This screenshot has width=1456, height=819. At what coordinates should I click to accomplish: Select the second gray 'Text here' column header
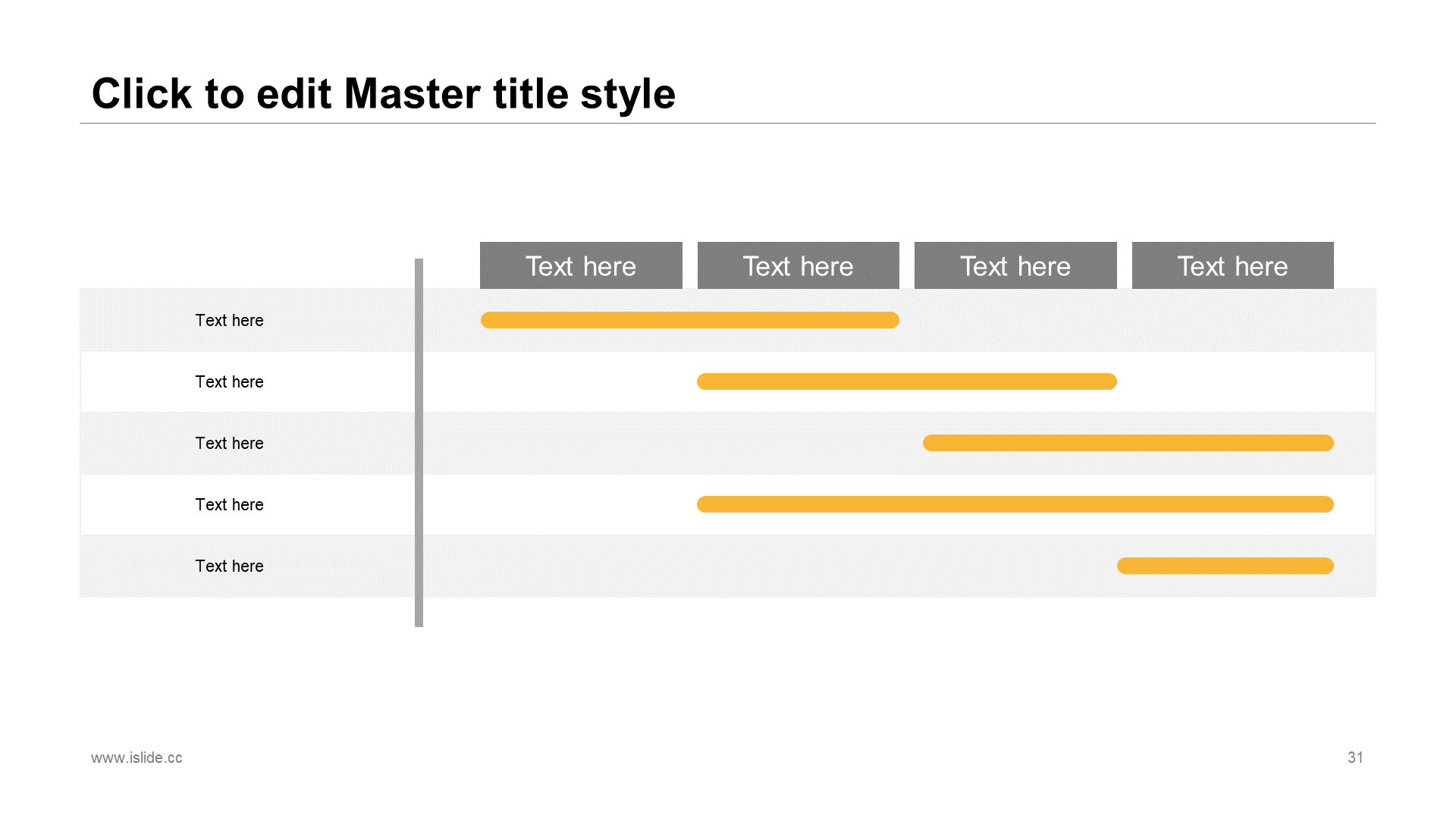tap(798, 265)
